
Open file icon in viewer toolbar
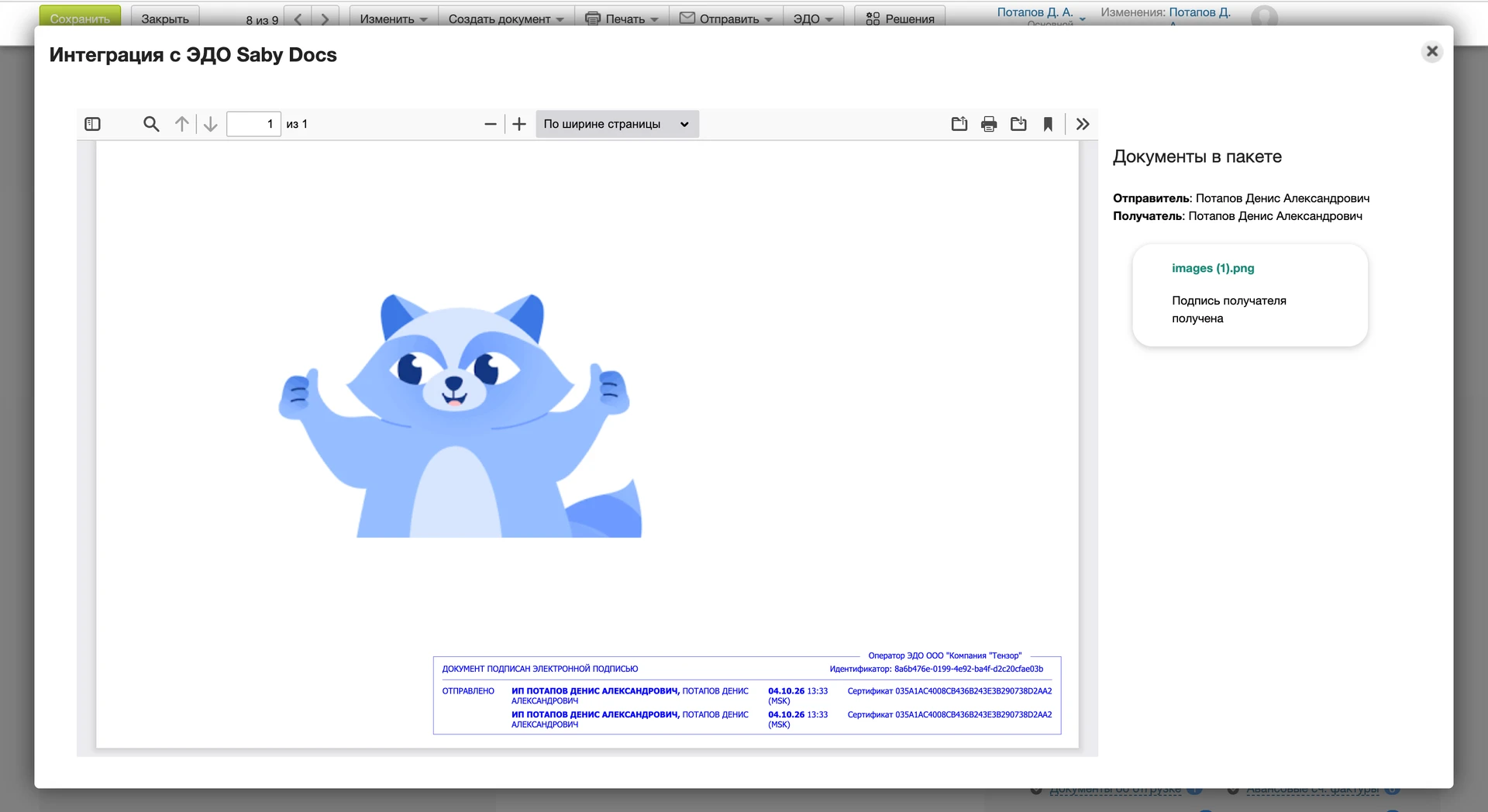click(x=959, y=124)
